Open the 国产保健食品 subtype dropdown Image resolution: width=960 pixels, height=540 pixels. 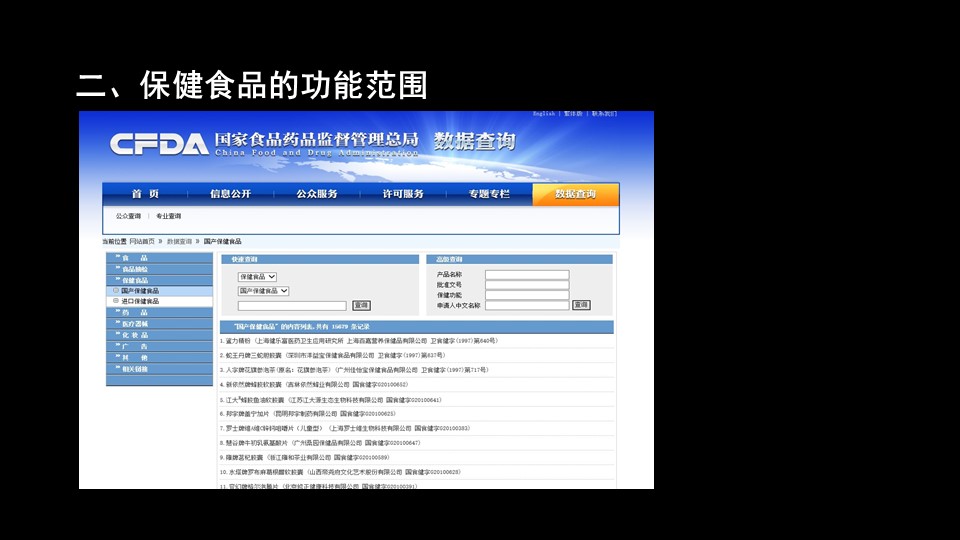[x=263, y=291]
